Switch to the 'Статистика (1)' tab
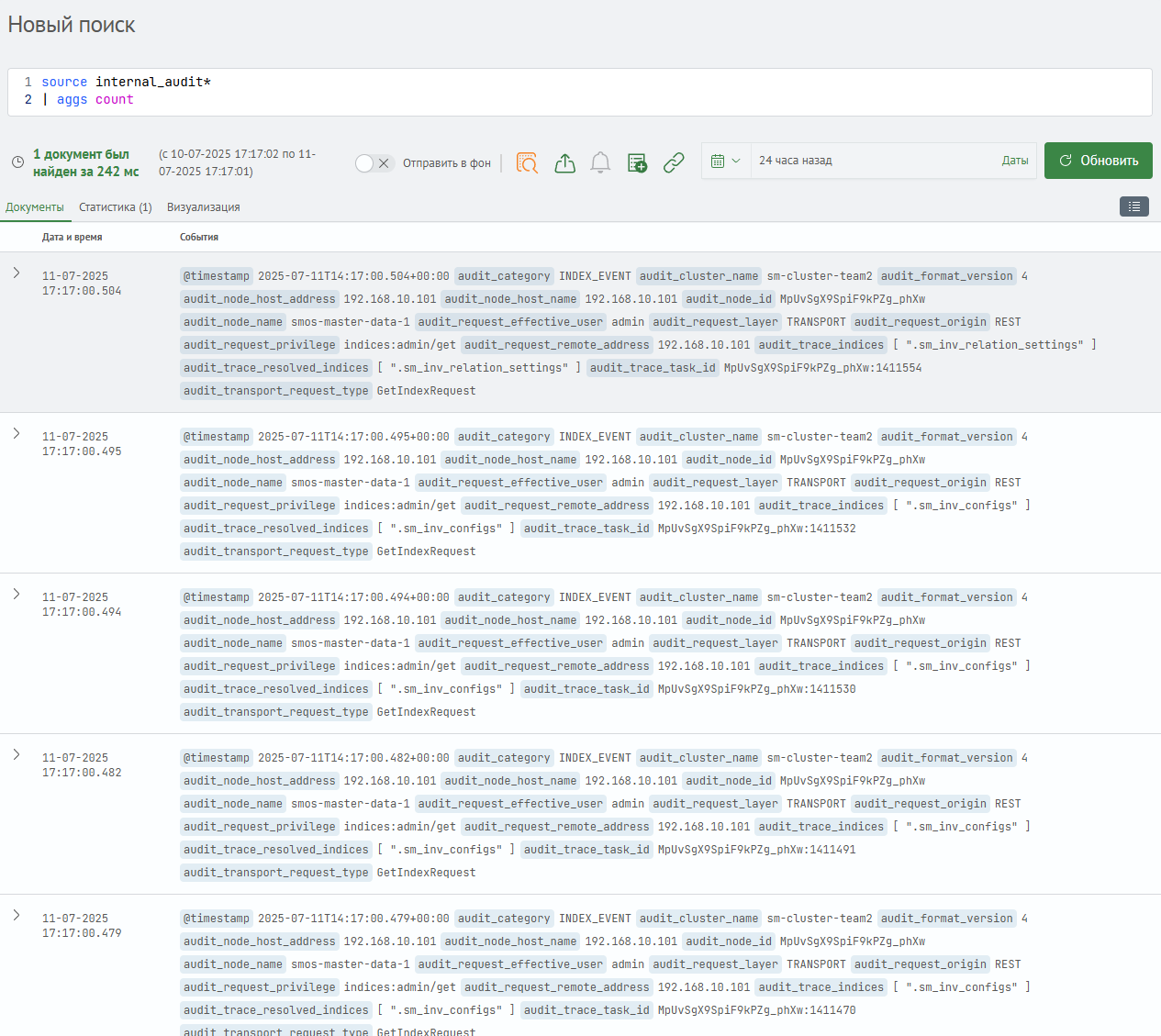Viewport: 1161px width, 1036px height. pos(116,207)
